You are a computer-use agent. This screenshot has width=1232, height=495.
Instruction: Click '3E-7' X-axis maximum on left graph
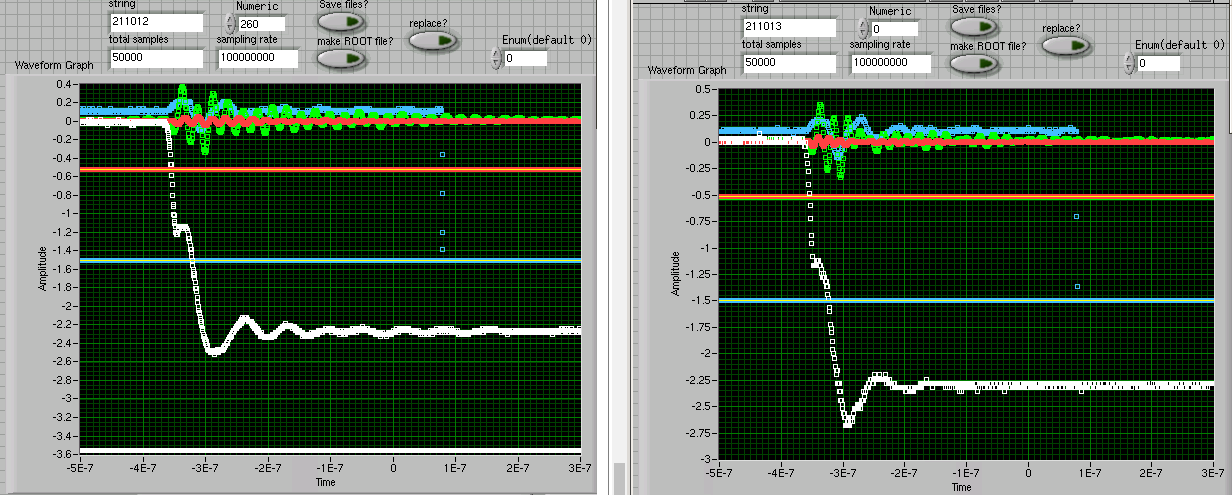(580, 468)
